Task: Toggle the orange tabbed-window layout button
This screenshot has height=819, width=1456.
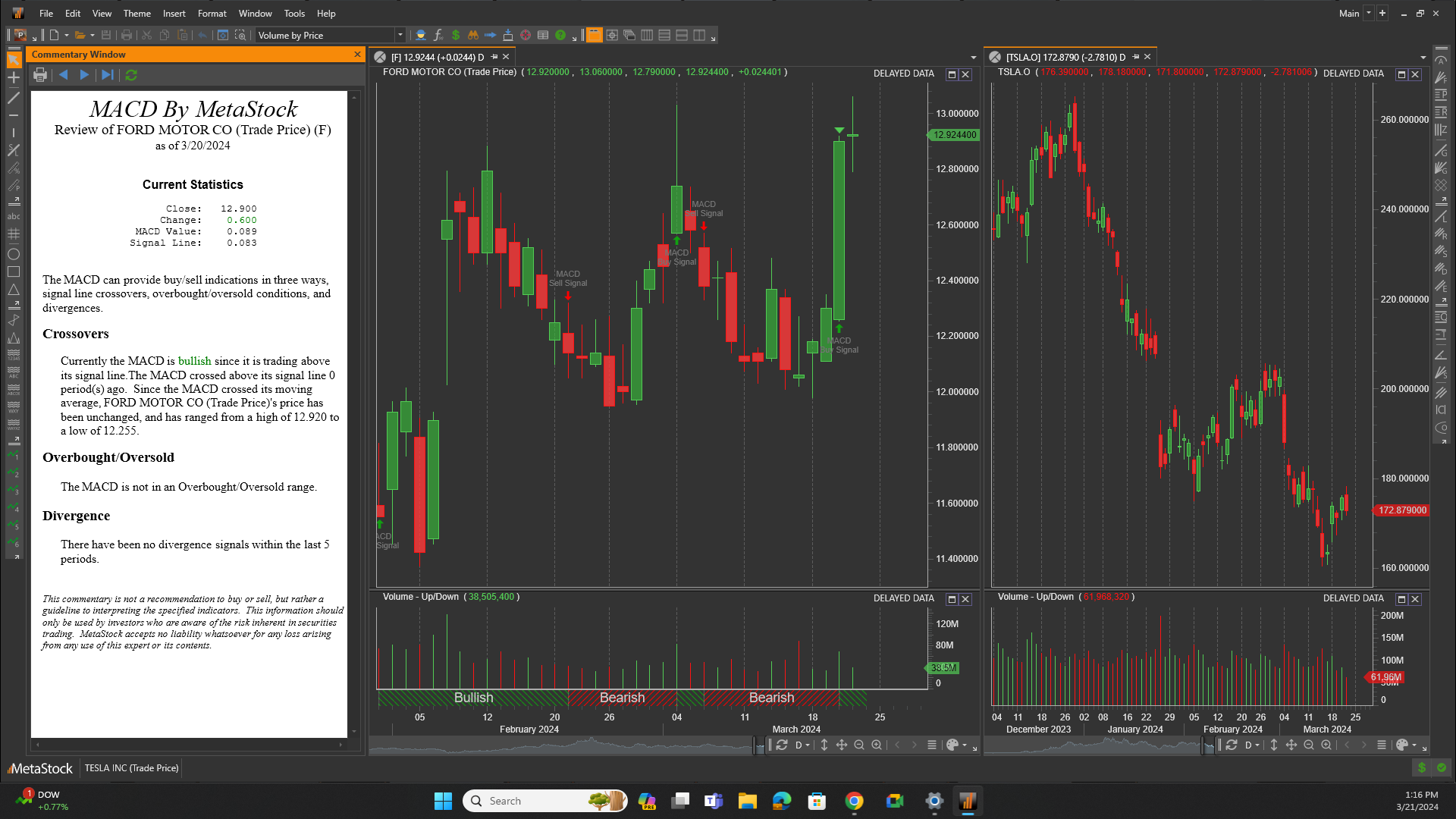Action: (x=594, y=35)
